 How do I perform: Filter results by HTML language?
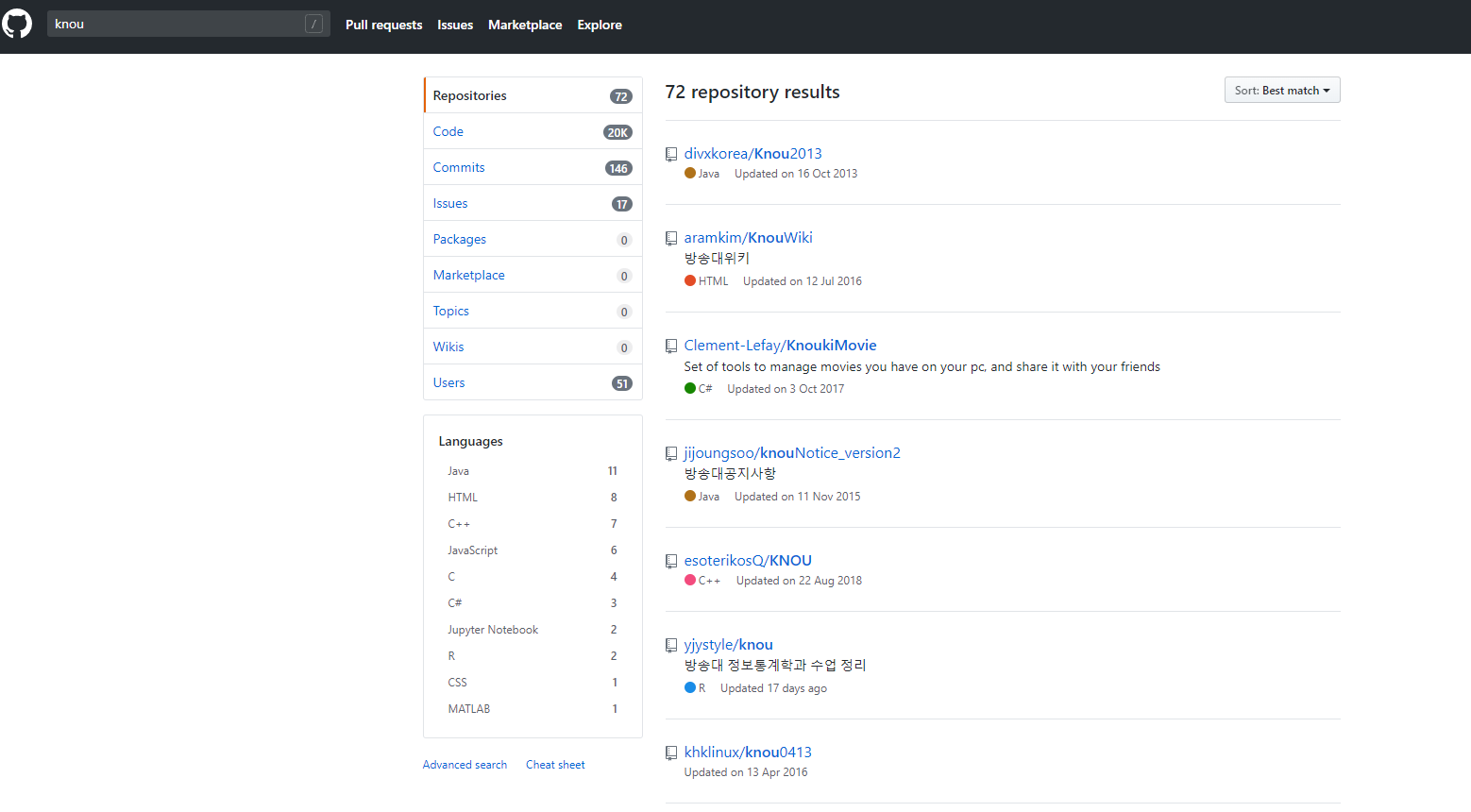point(533,498)
